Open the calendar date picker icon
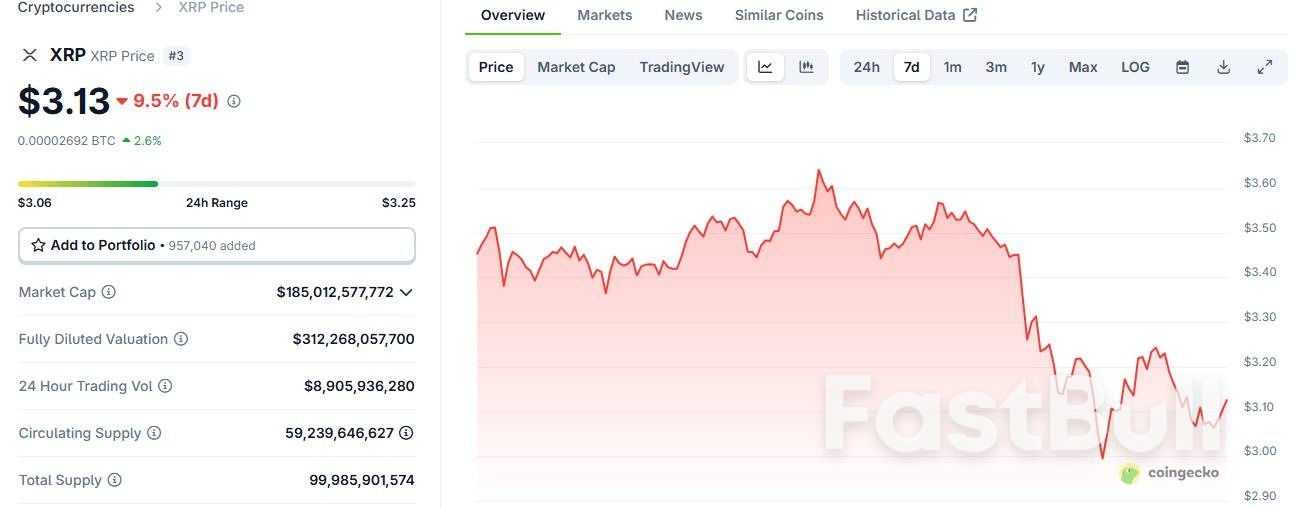1299x509 pixels. [x=1182, y=67]
